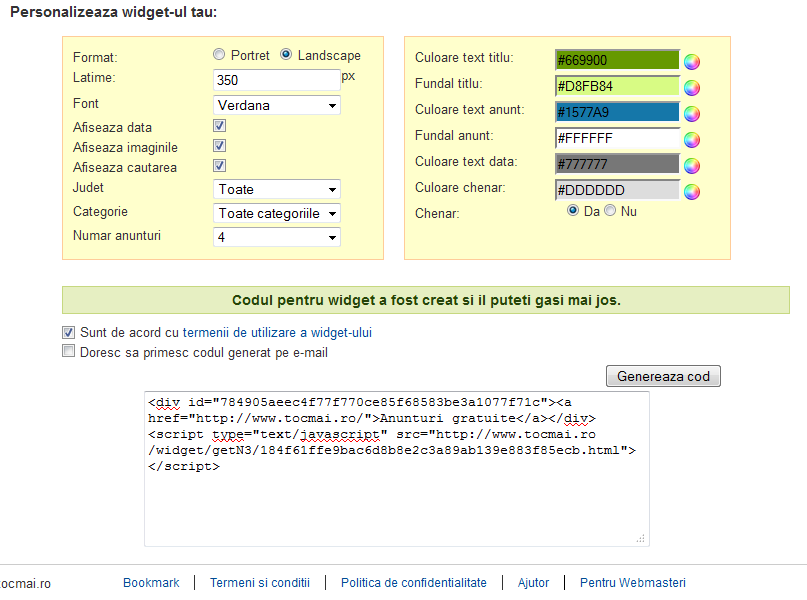The image size is (807, 600).
Task: Click inside the generated widget code textarea
Action: point(397,469)
